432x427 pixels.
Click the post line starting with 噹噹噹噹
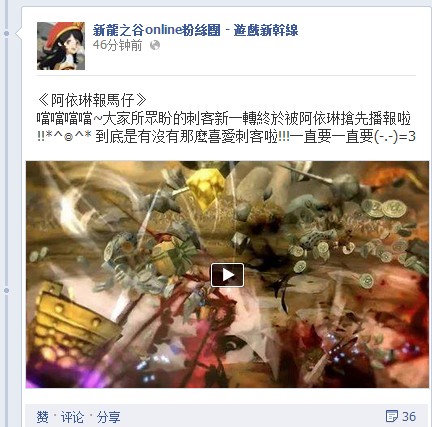[x=224, y=118]
